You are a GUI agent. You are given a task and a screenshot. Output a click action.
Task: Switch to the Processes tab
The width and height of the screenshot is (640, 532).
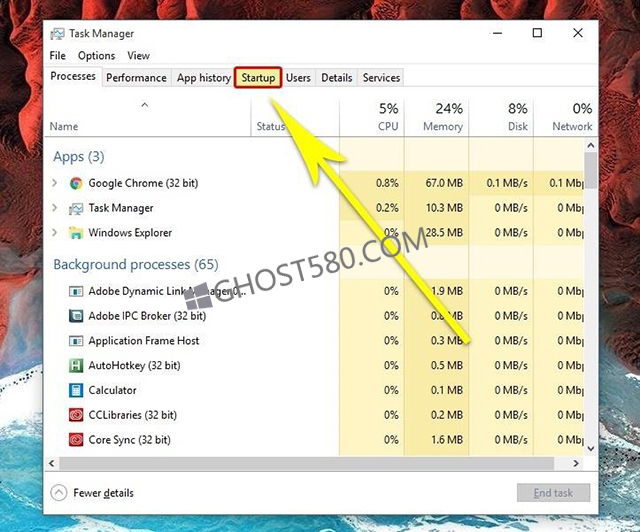point(73,76)
